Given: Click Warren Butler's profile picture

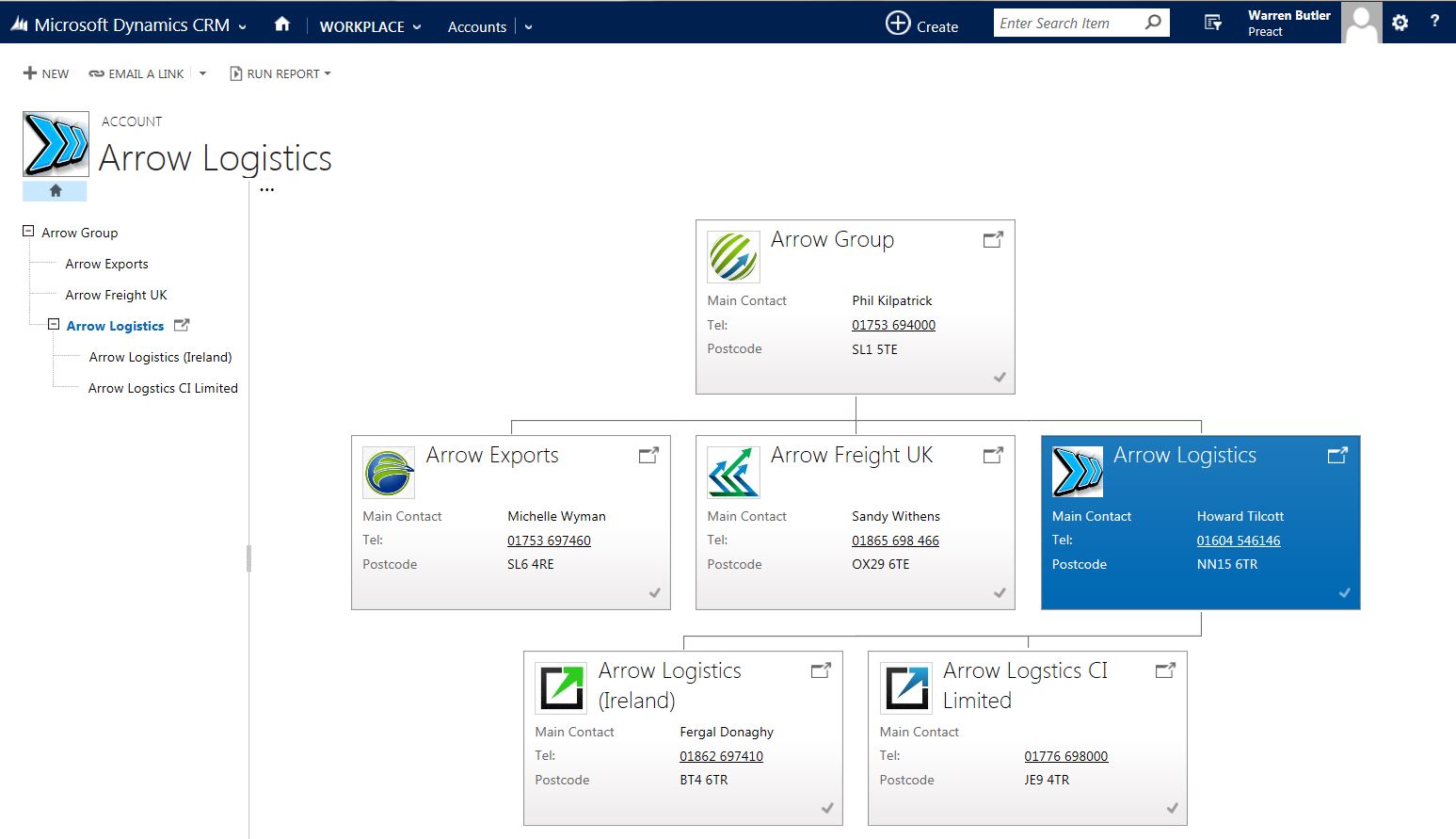Looking at the screenshot, I should click(x=1361, y=22).
